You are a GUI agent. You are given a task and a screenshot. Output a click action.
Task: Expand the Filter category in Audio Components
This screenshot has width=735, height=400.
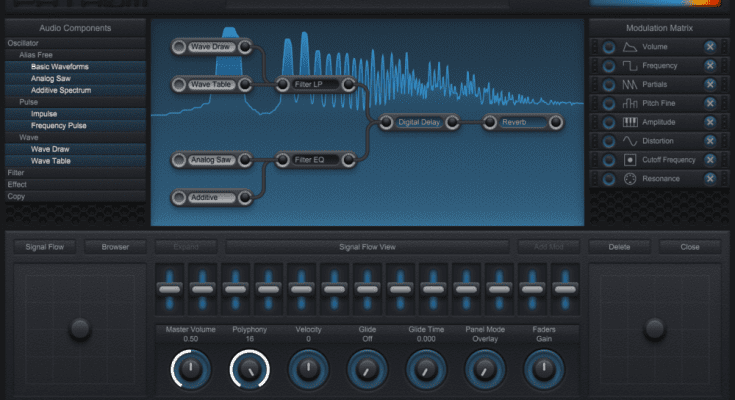click(x=16, y=173)
